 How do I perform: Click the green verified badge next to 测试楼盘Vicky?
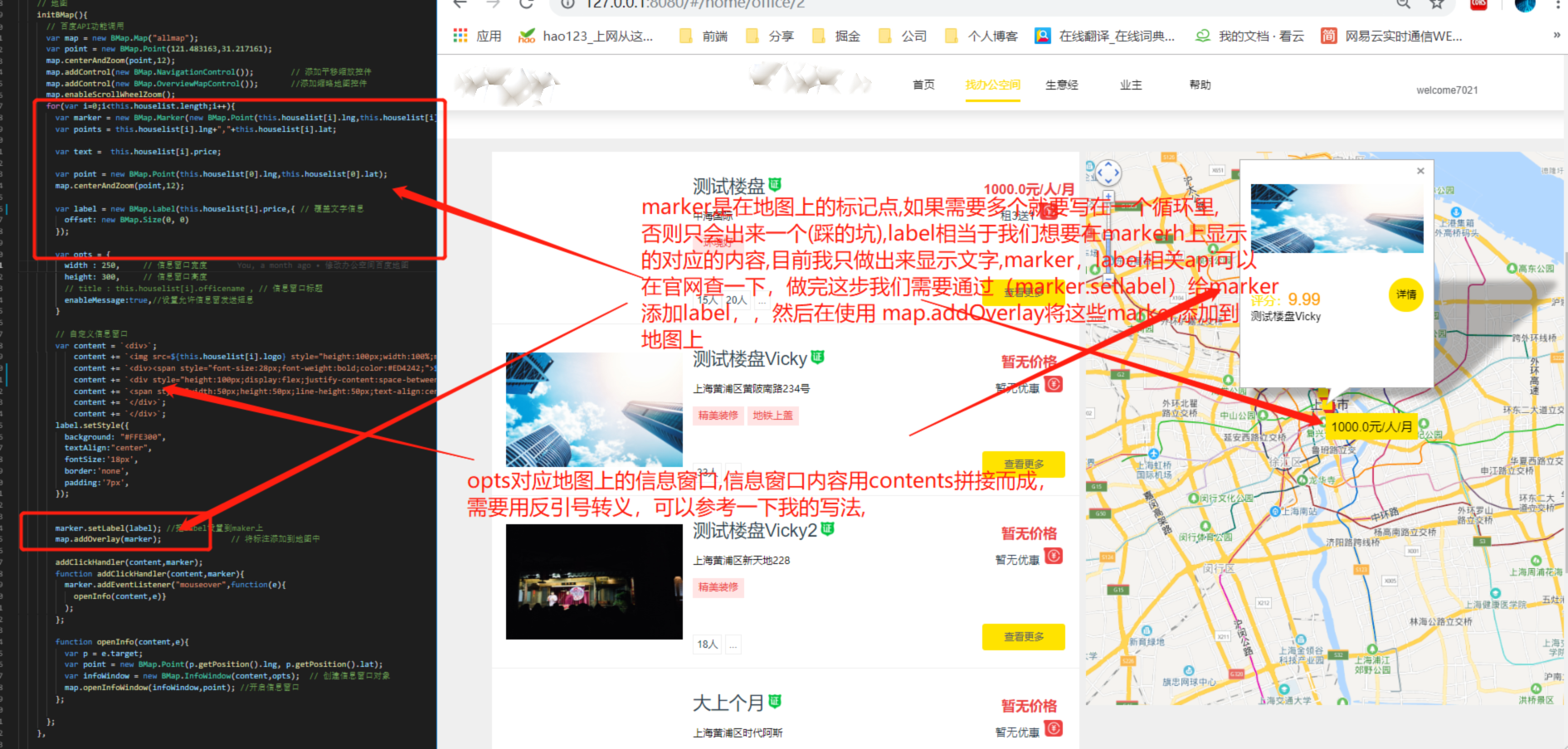pyautogui.click(x=817, y=357)
